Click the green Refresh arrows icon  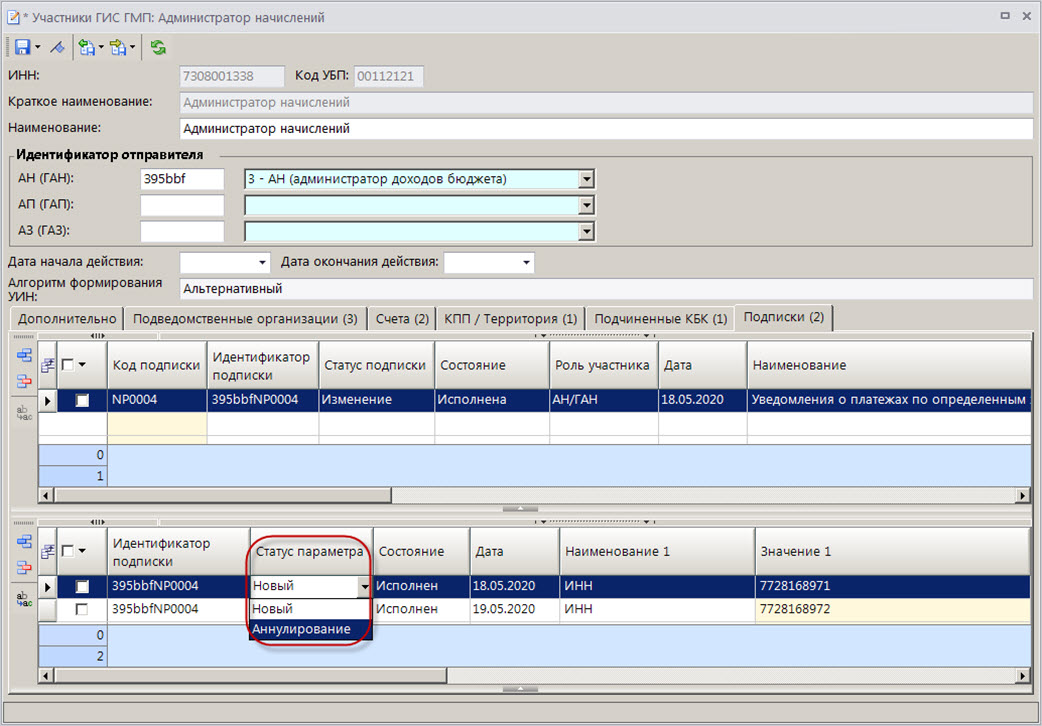click(158, 47)
